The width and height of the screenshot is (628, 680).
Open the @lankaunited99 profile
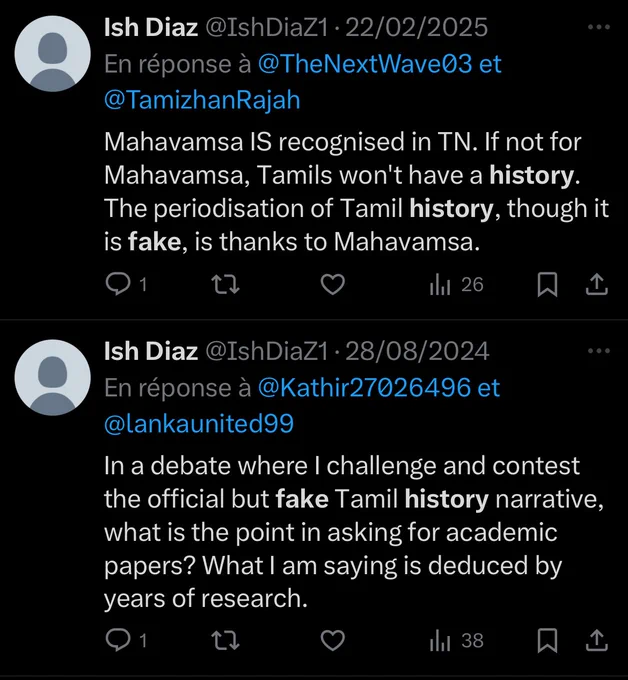click(199, 424)
